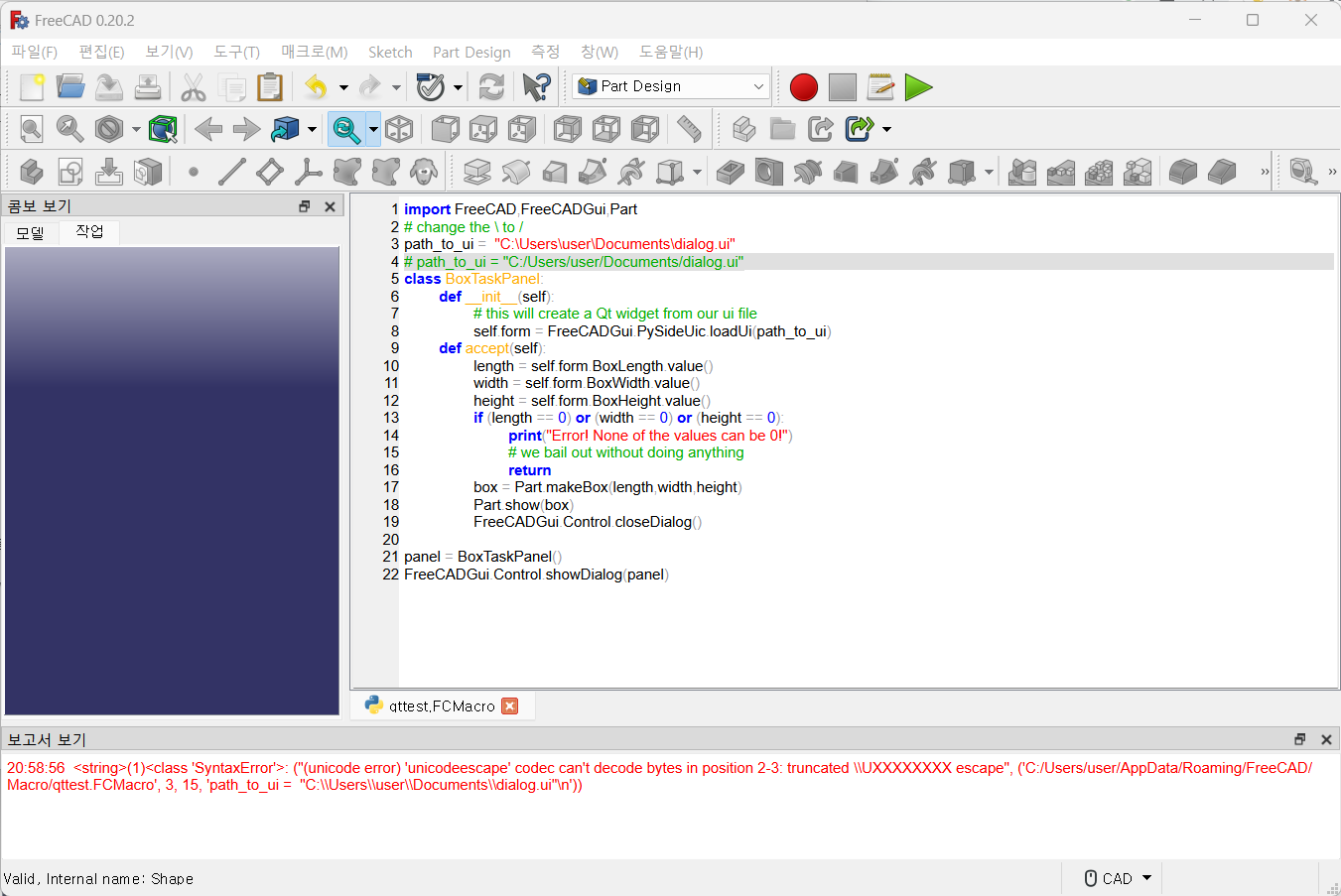Click the Pocket tool icon
The image size is (1341, 896).
pos(731,172)
